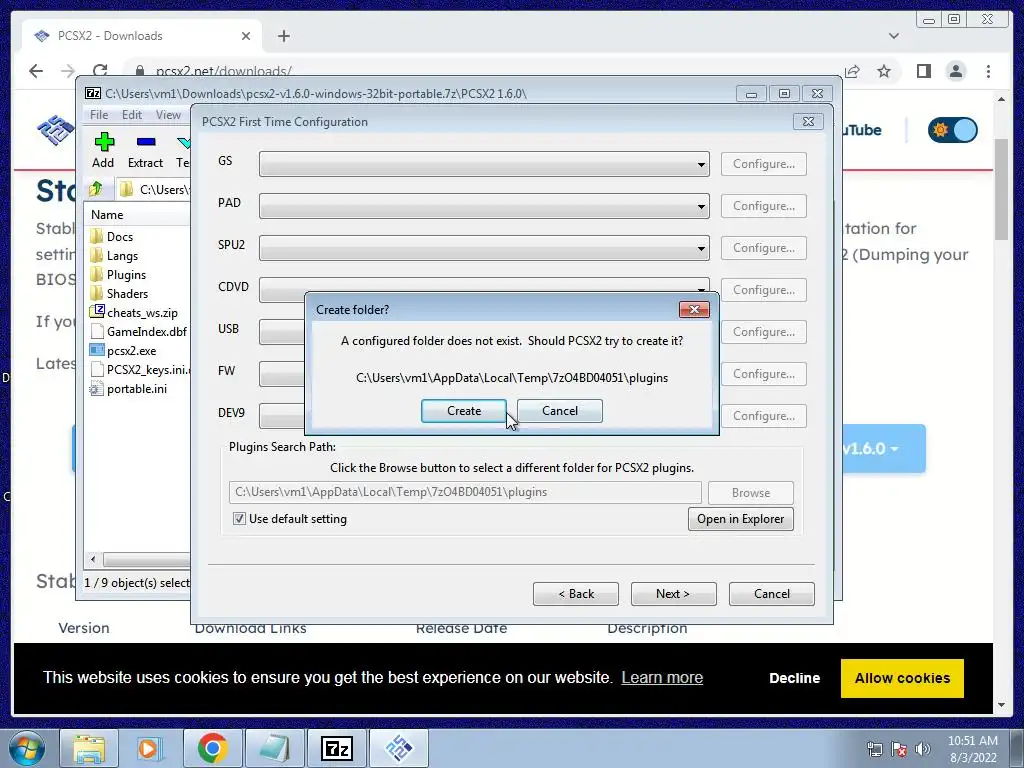This screenshot has width=1024, height=768.
Task: Click the browser back arrow
Action: pos(36,71)
